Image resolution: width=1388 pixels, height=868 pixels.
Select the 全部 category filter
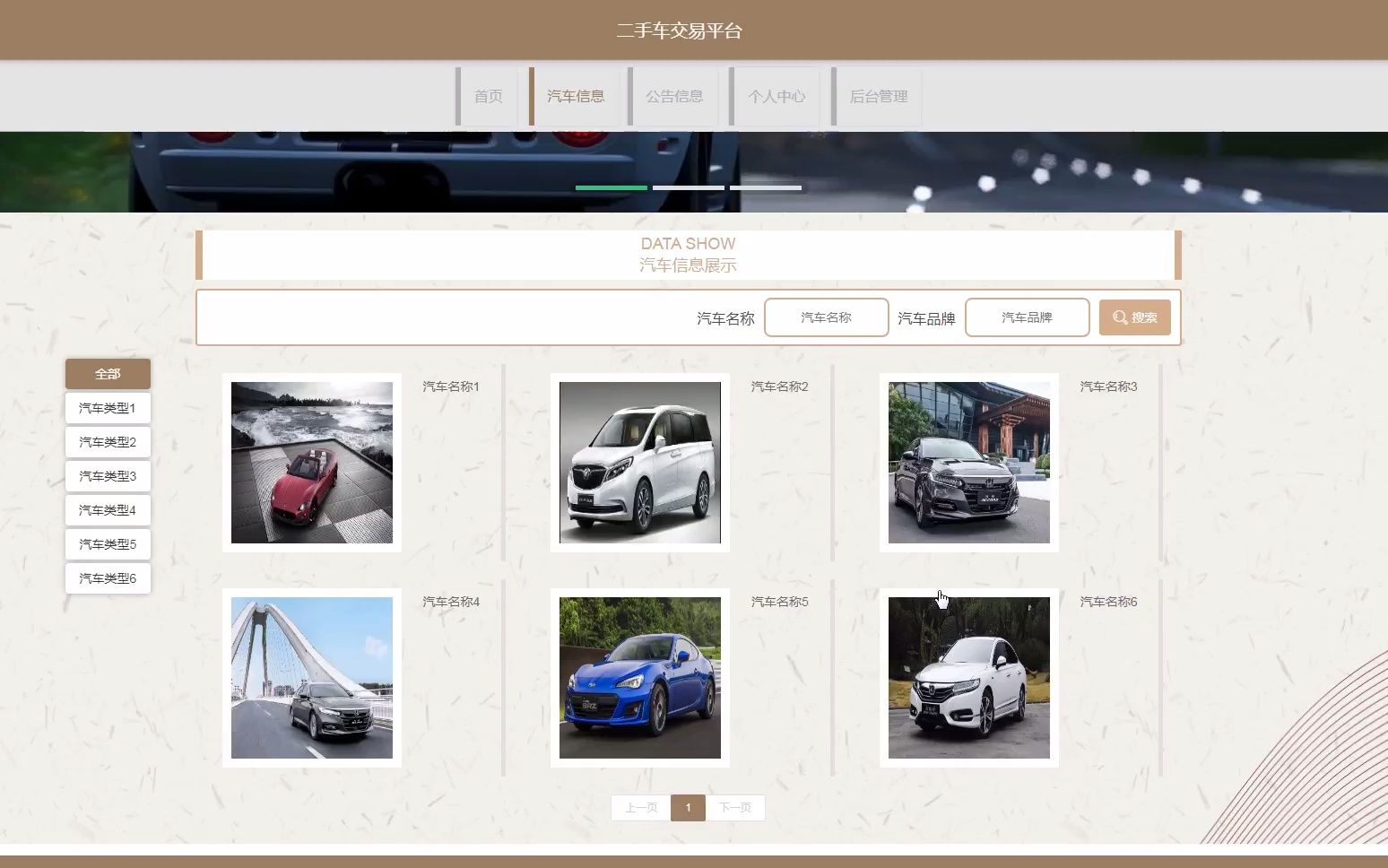click(108, 374)
